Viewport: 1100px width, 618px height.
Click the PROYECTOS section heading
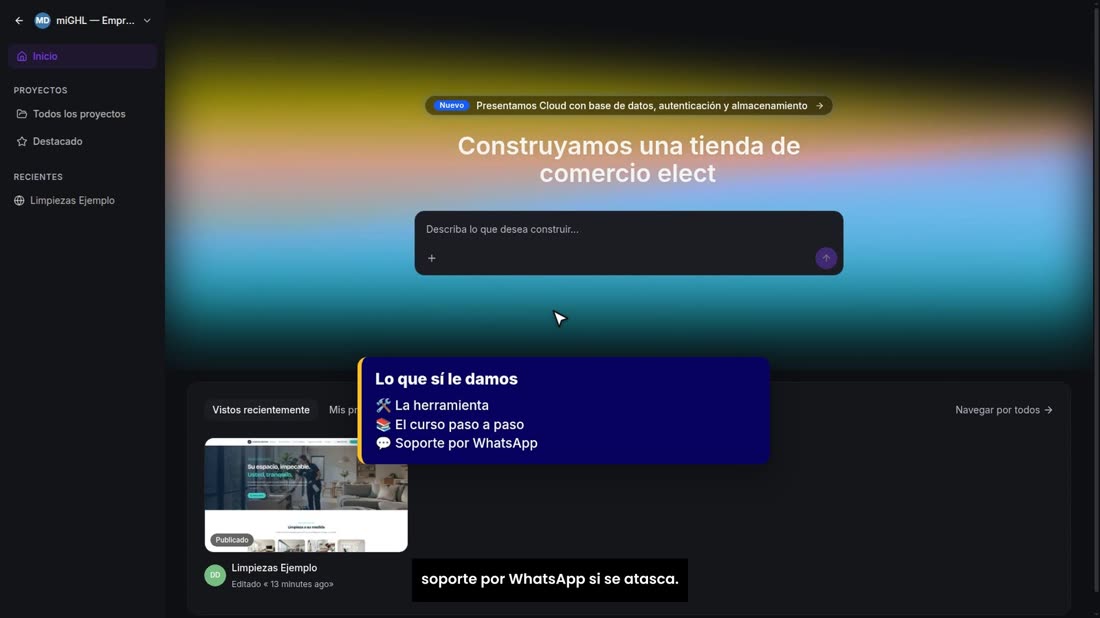tap(41, 90)
